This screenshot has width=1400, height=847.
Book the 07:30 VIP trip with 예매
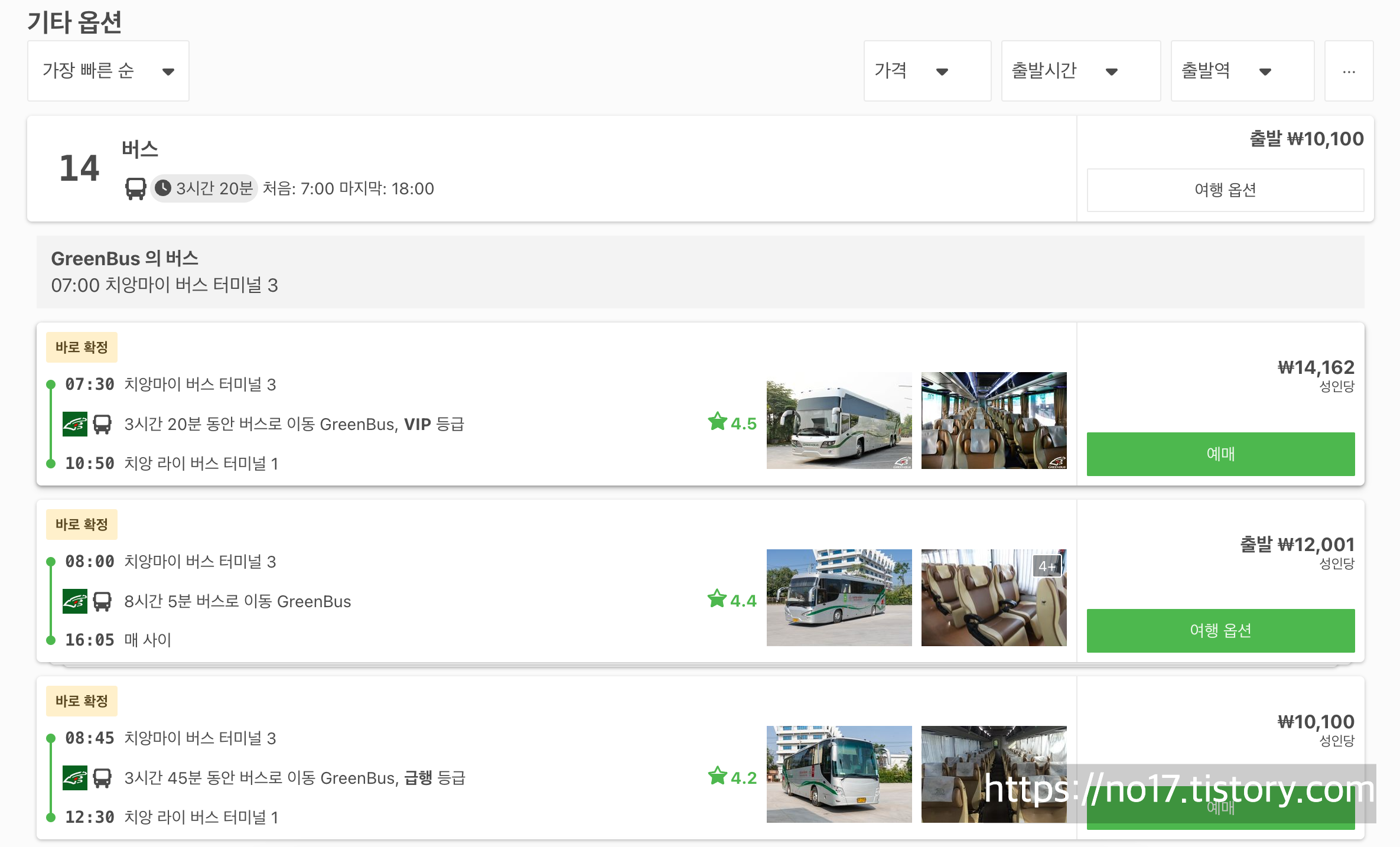pos(1220,454)
